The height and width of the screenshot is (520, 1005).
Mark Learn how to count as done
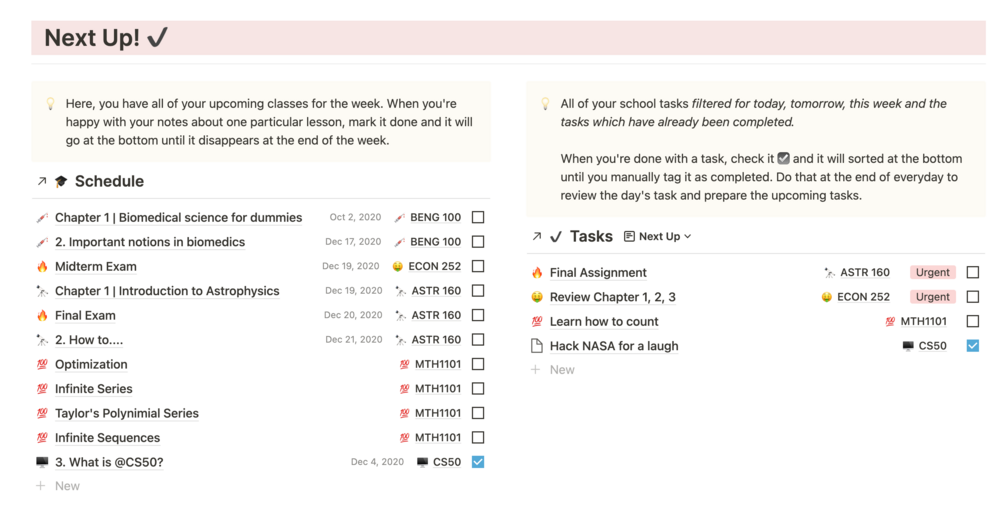(973, 321)
